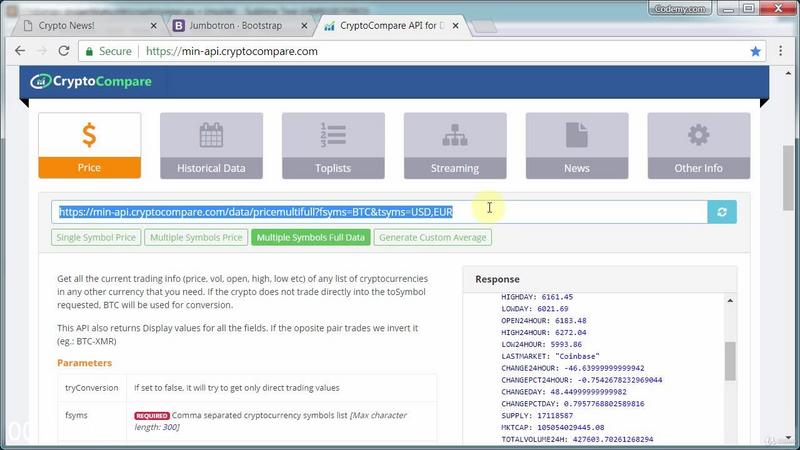Image resolution: width=800 pixels, height=450 pixels.
Task: Click the CHANGEPCT24HOUR value line
Action: [x=582, y=380]
